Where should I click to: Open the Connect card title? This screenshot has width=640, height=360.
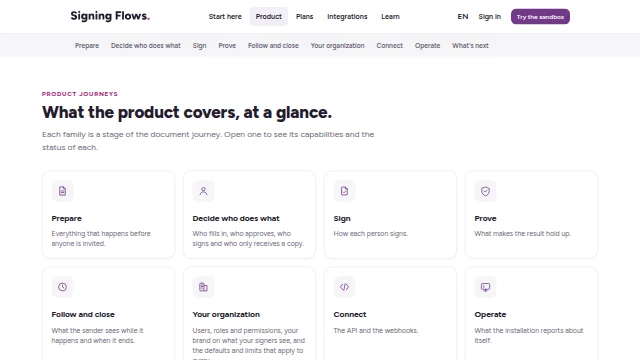tap(350, 315)
